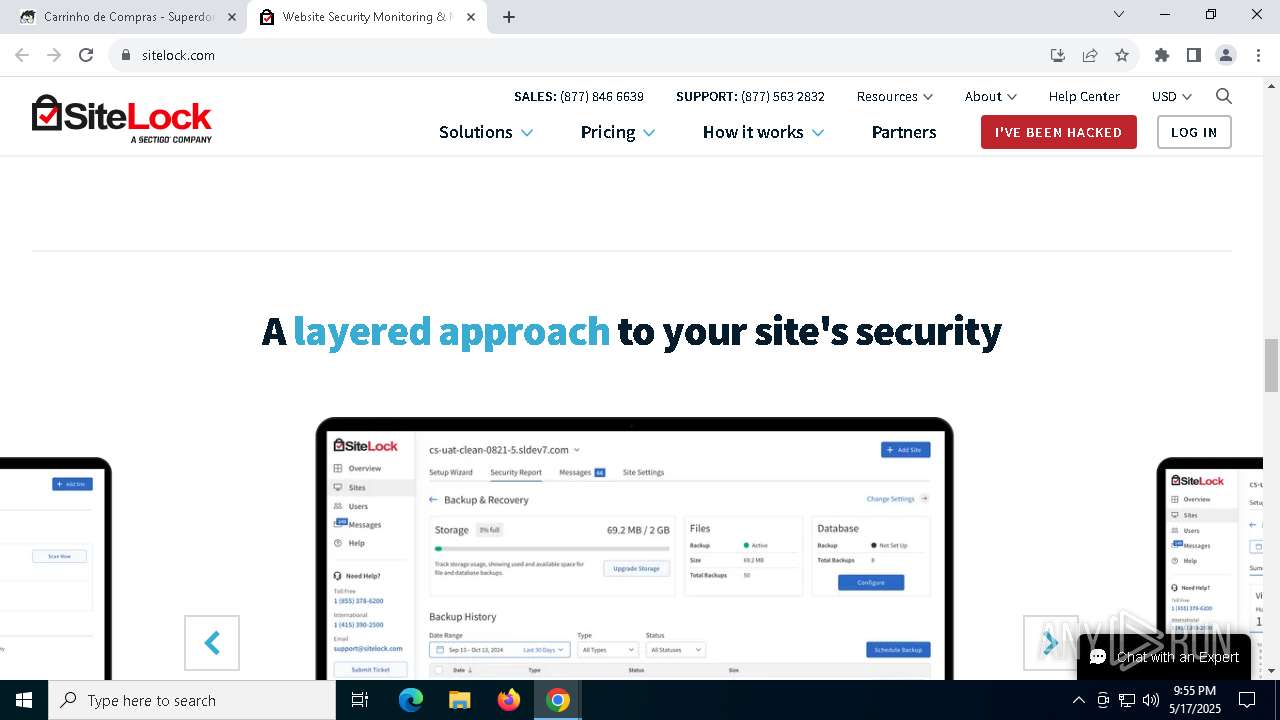This screenshot has height=720, width=1280.
Task: Open Task View on the taskbar
Action: coord(360,700)
